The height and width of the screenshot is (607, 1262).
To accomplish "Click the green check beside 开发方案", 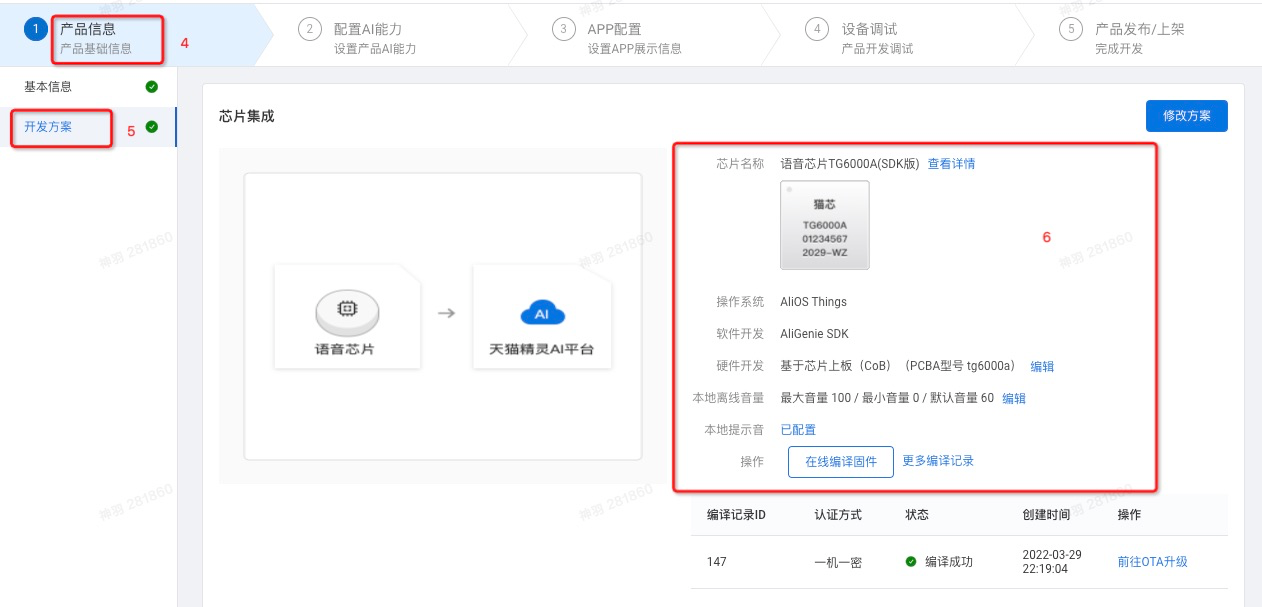I will [151, 127].
